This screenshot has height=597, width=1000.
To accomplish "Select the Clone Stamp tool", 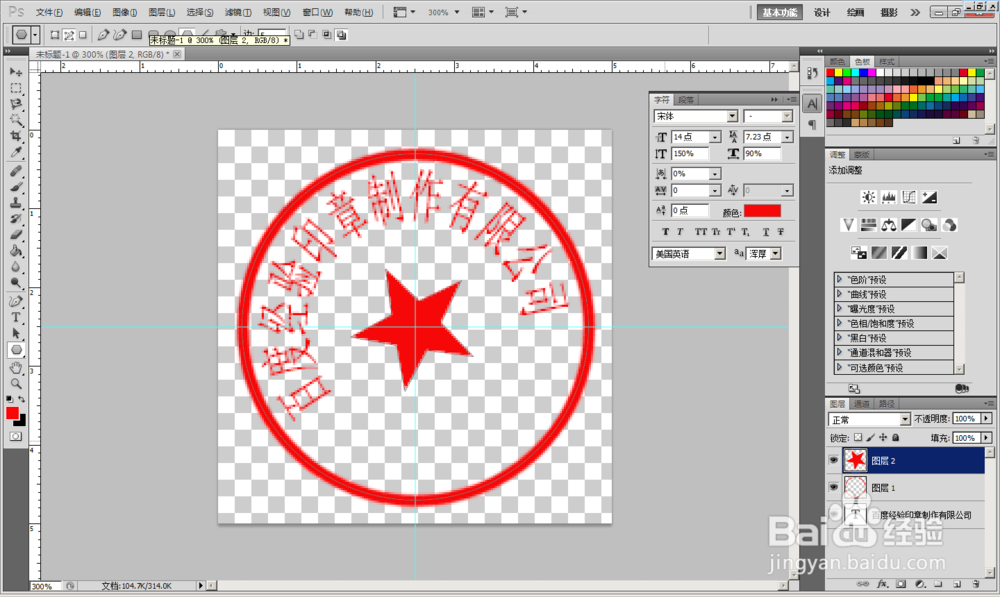I will 16,203.
